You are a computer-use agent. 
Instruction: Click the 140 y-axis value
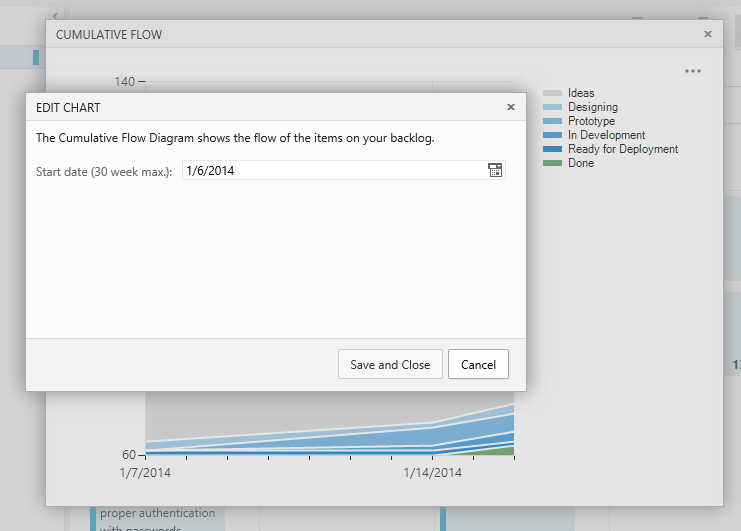click(x=125, y=82)
